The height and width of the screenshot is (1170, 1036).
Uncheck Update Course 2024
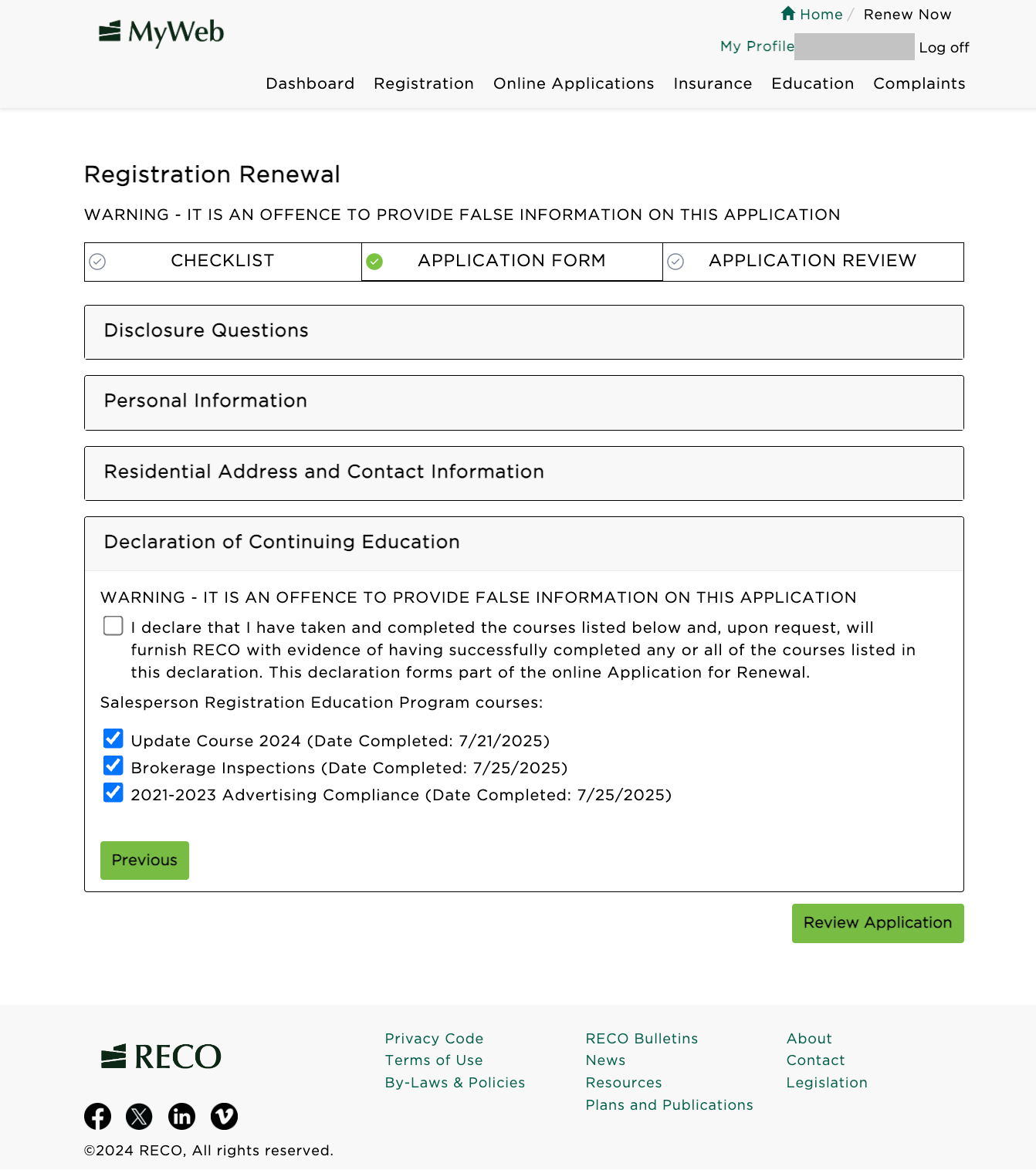113,739
